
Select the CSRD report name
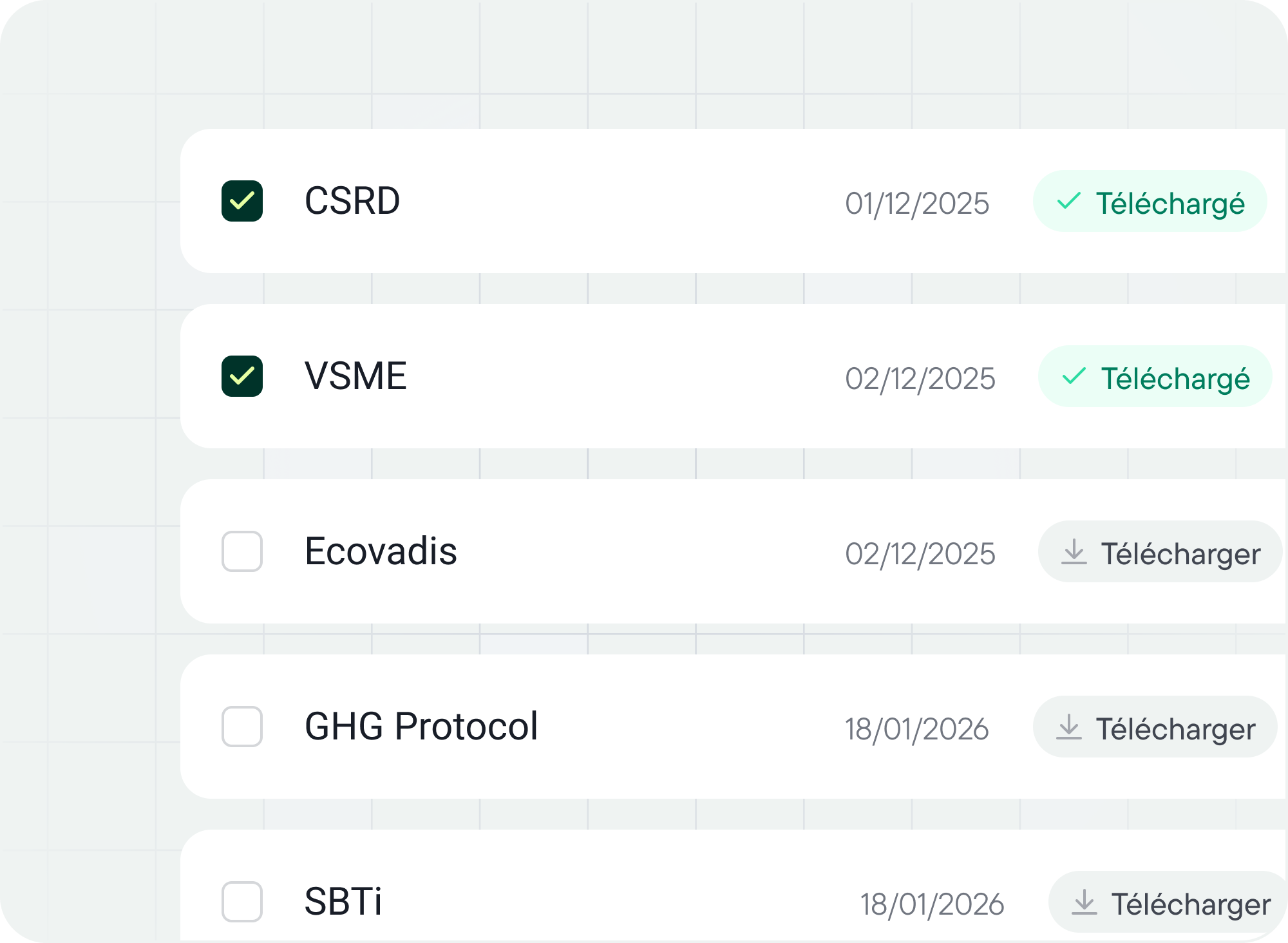(352, 201)
